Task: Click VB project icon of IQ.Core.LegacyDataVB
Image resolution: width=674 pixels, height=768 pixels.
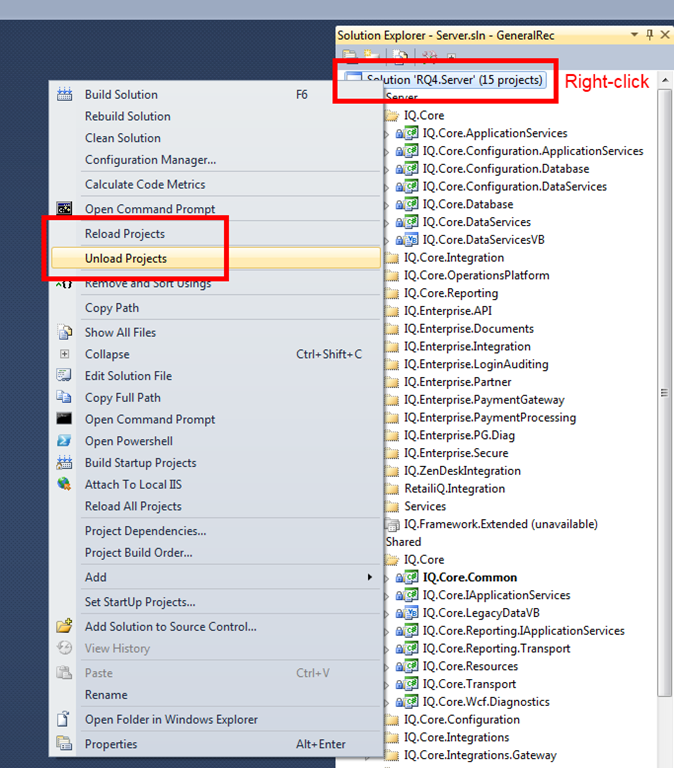Action: coord(412,613)
